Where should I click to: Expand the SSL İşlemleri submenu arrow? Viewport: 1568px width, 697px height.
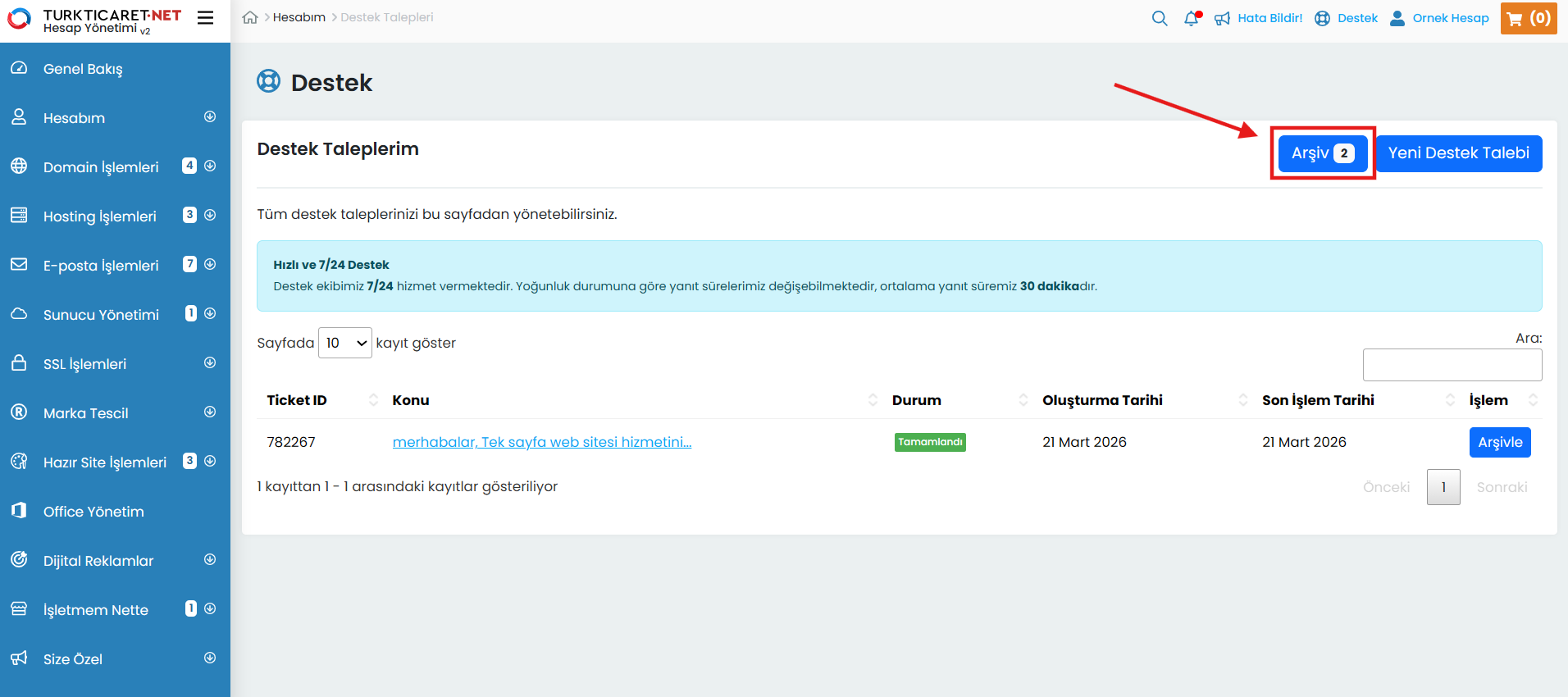click(x=210, y=363)
